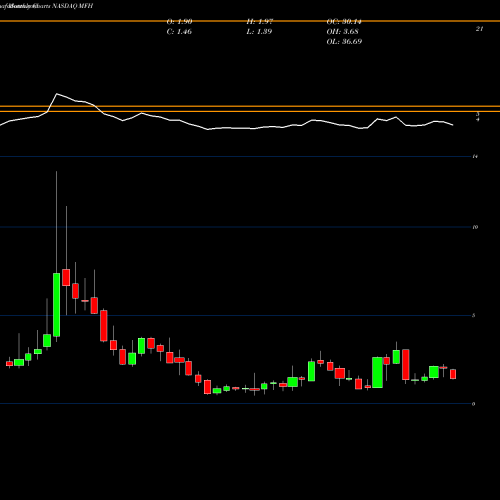Click the 0 price axis label
This screenshot has height=500, width=500.
(x=474, y=404)
